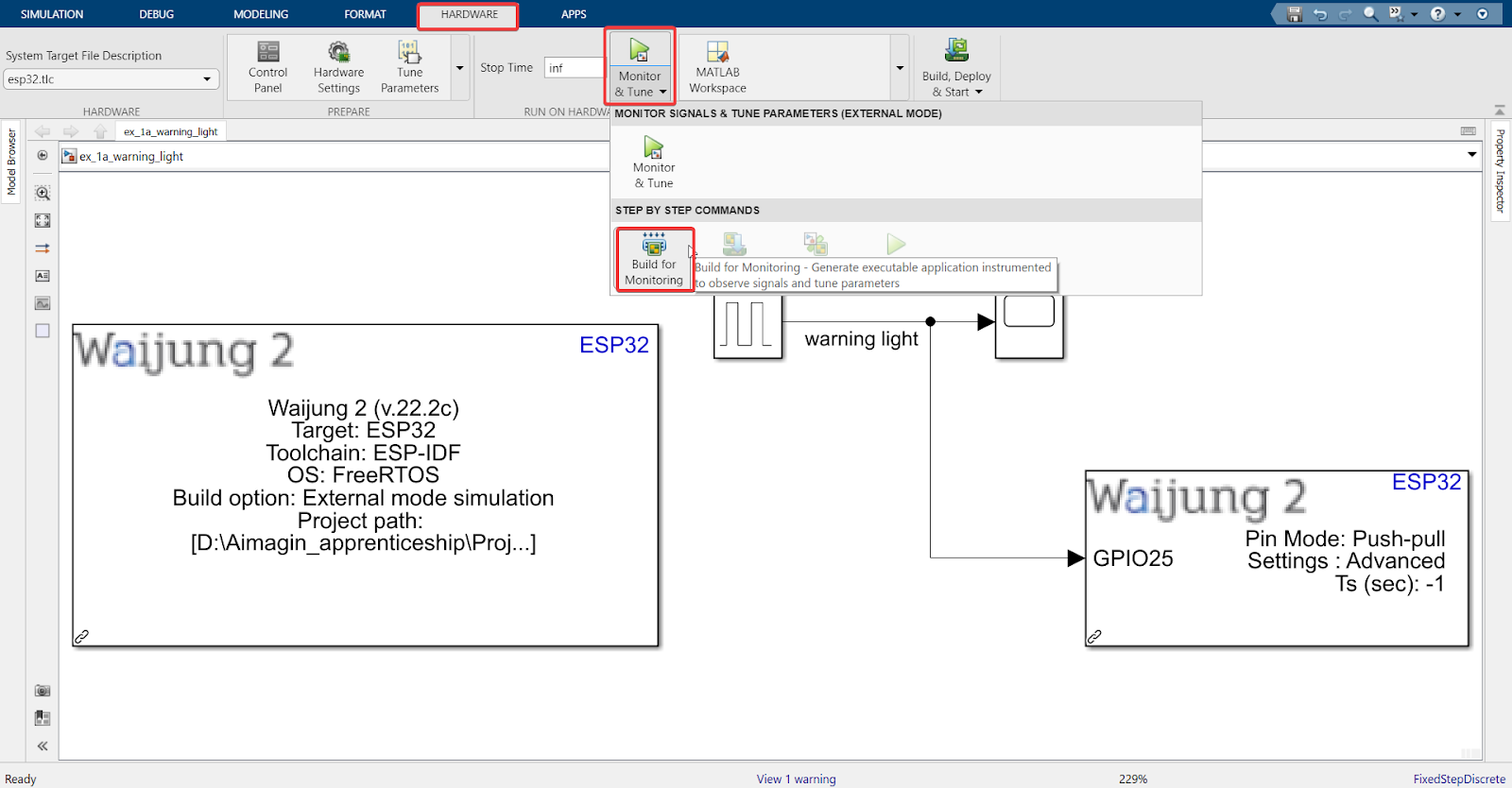Open the help dropdown arrow

[x=1457, y=14]
